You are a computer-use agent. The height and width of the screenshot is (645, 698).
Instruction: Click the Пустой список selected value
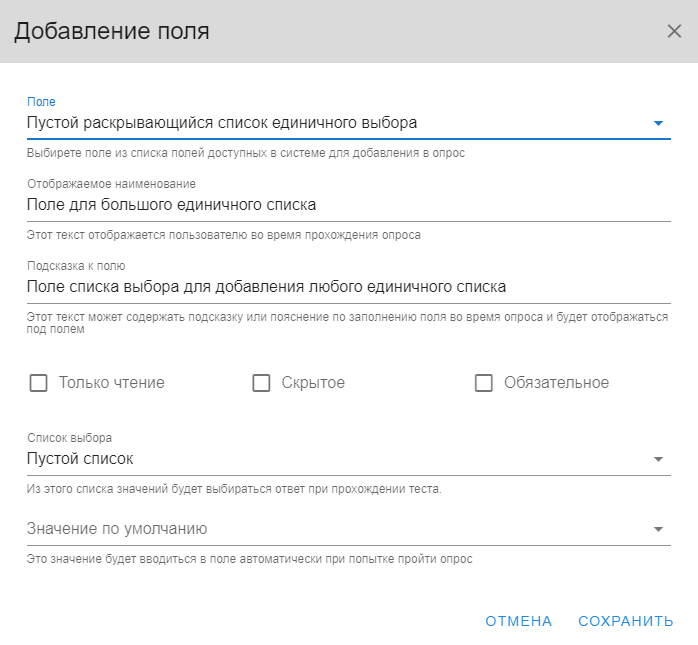pyautogui.click(x=80, y=459)
